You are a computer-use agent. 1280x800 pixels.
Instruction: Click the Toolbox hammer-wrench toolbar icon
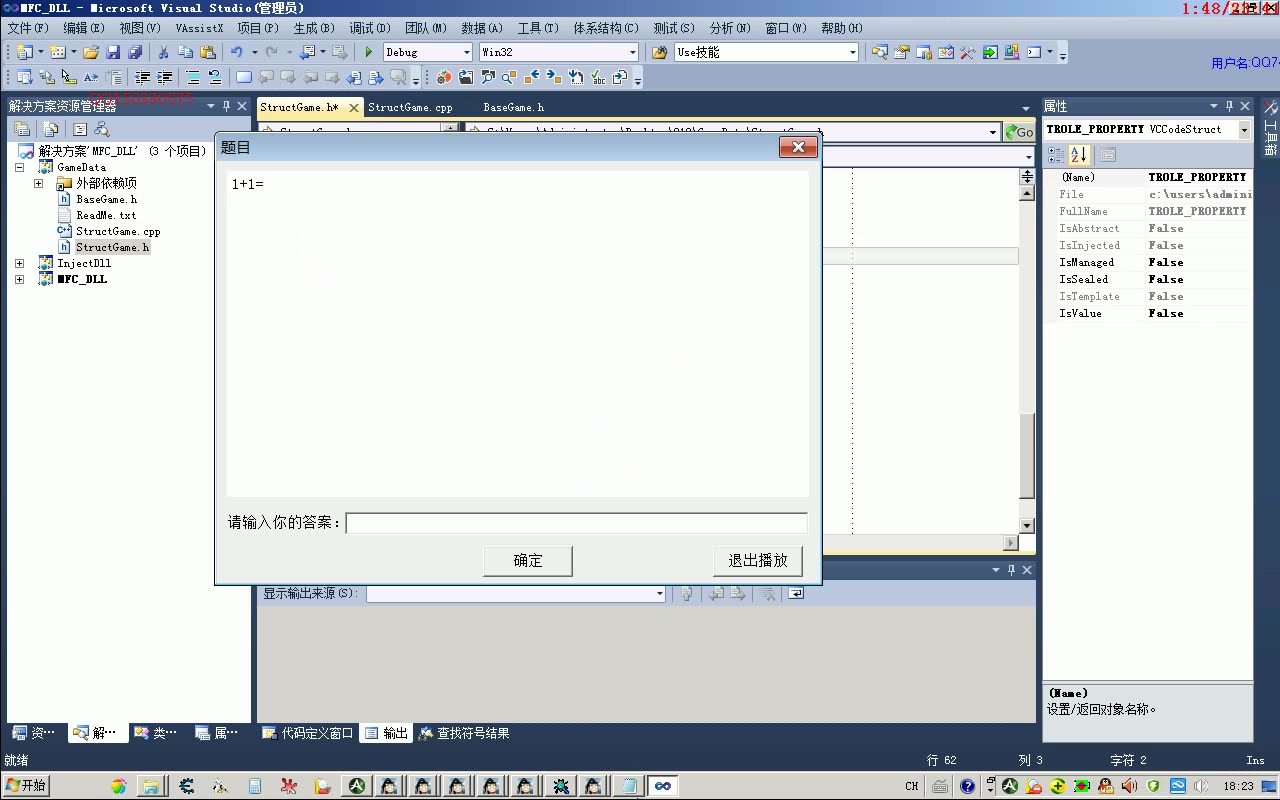pos(968,52)
